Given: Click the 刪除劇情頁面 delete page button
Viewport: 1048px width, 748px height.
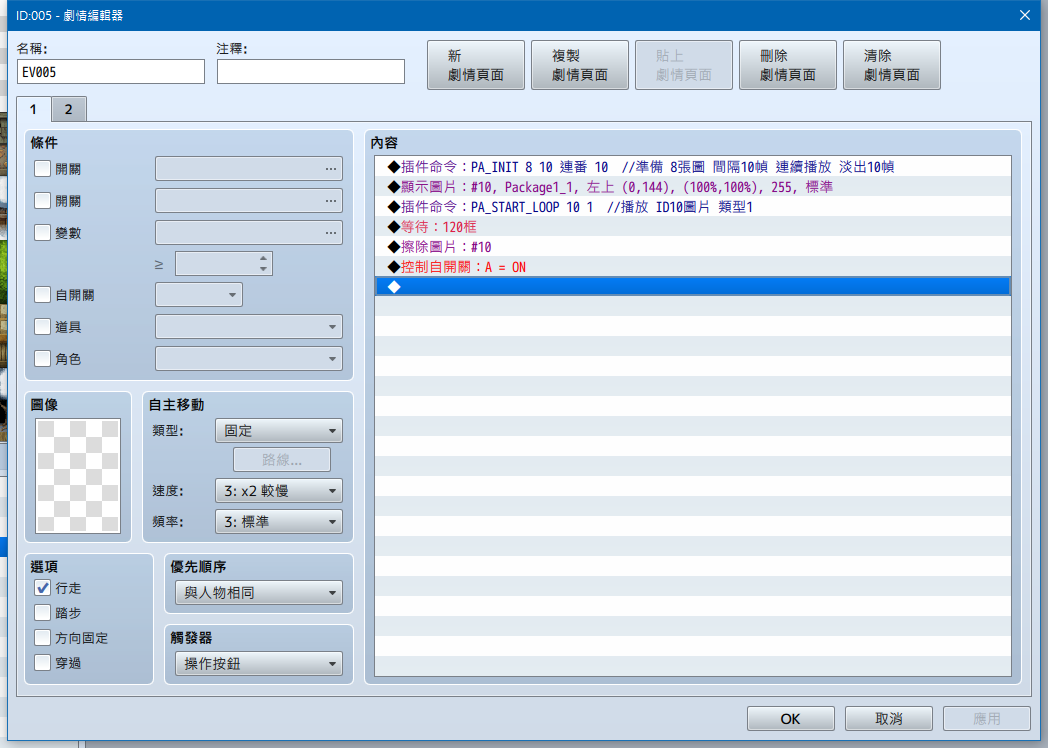Looking at the screenshot, I should [788, 65].
